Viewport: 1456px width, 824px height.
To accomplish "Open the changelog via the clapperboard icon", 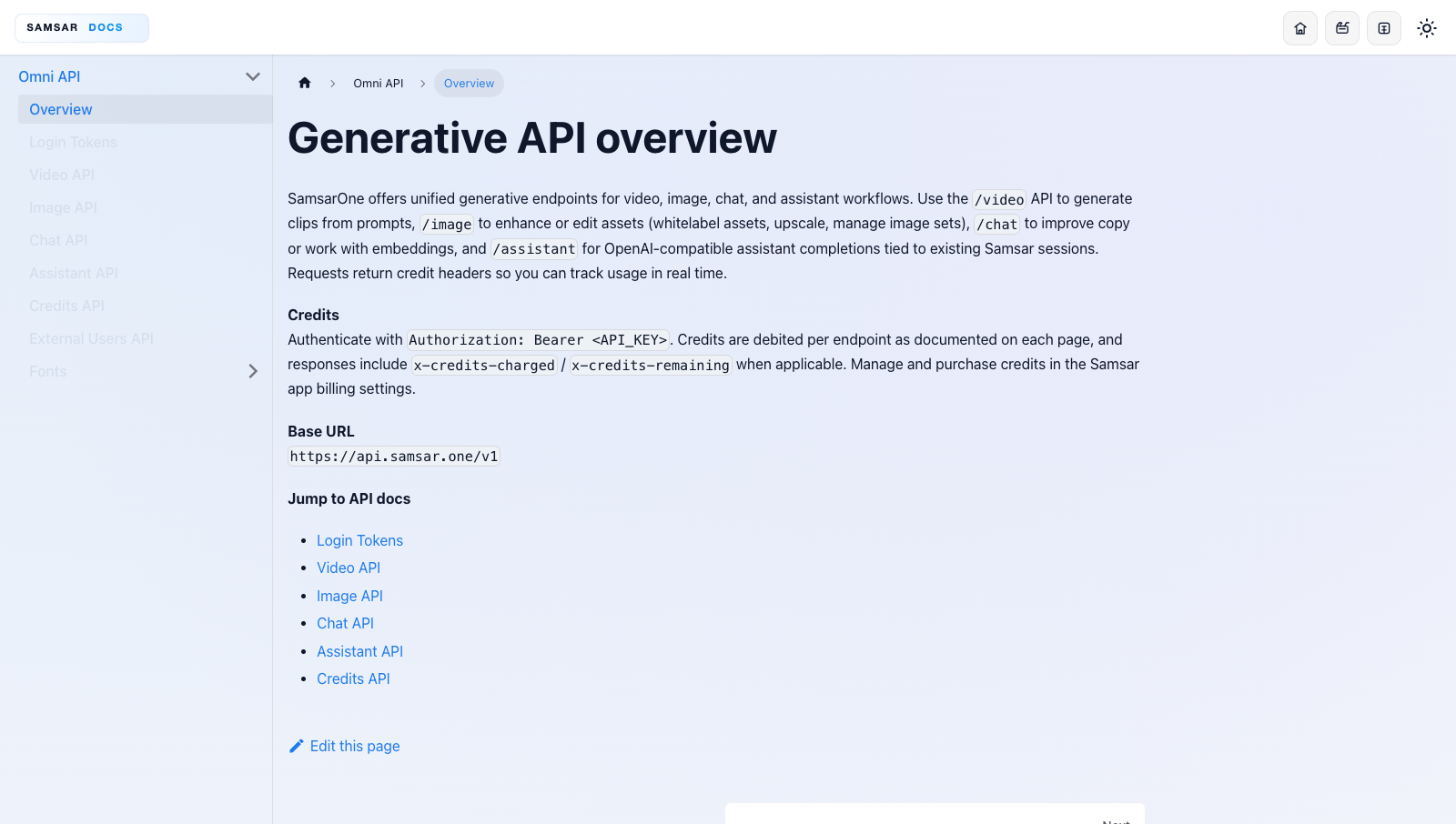I will [1341, 27].
